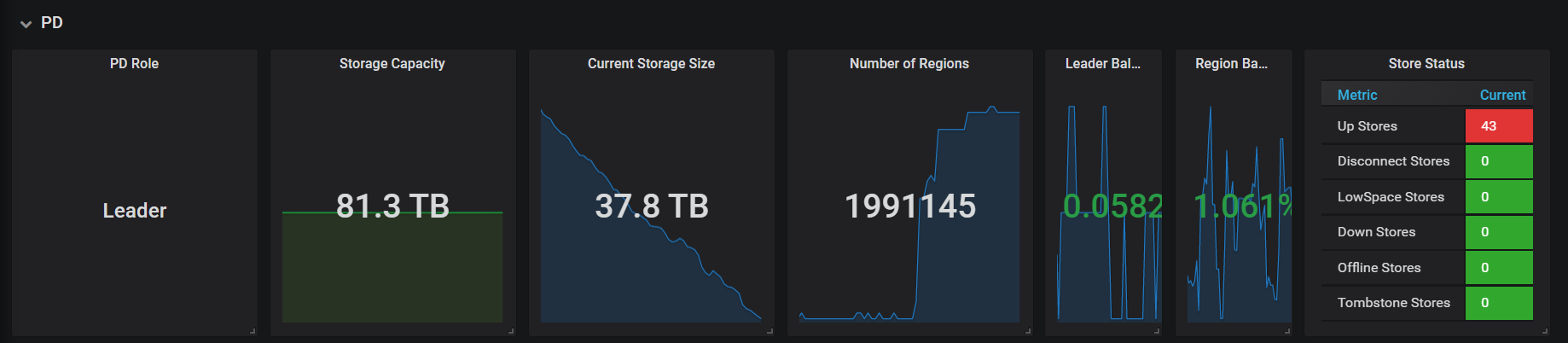Open the Store Status panel title menu
Screen dimensions: 1568x343
pyautogui.click(x=1426, y=64)
